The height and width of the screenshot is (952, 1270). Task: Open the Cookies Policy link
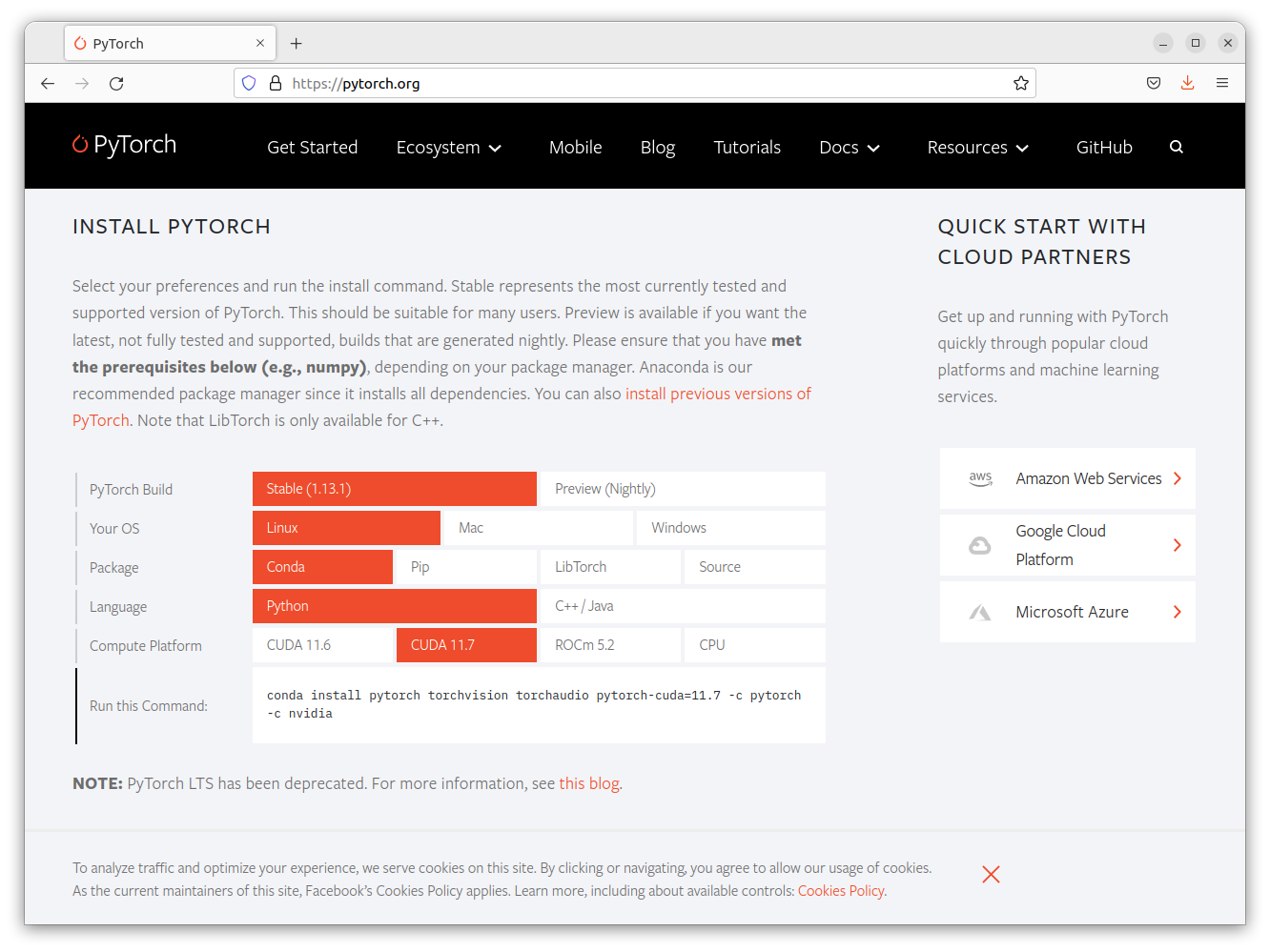(x=841, y=891)
